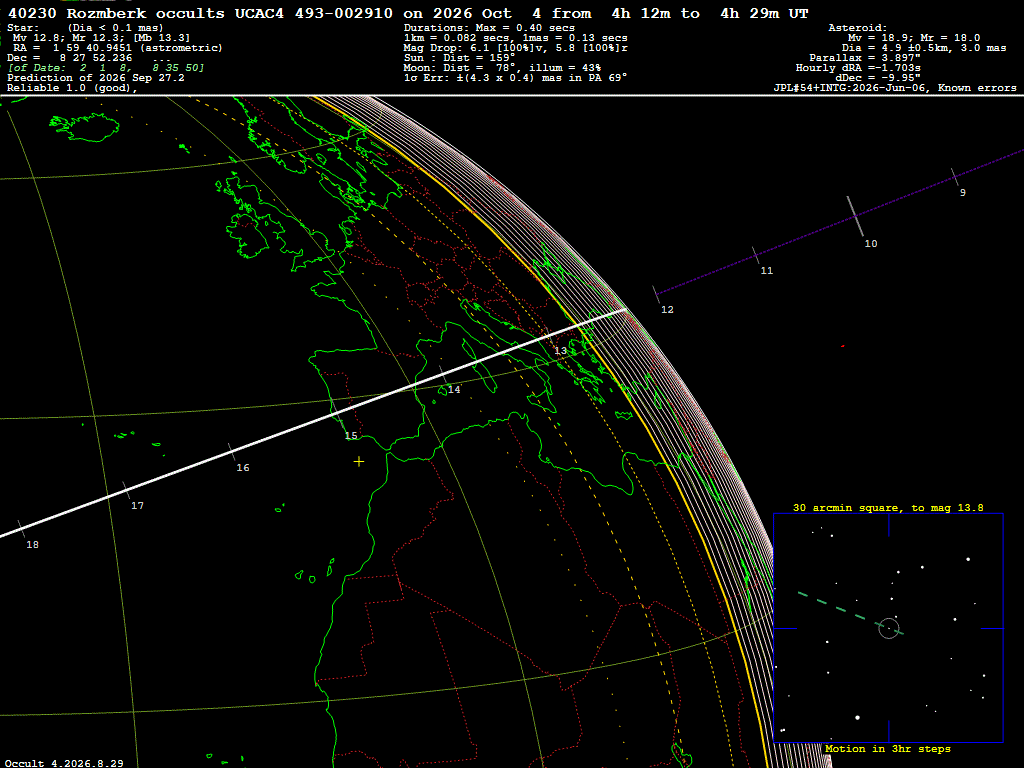
Task: Click the yellow crosshair marker near Portugal
Action: pos(359,462)
